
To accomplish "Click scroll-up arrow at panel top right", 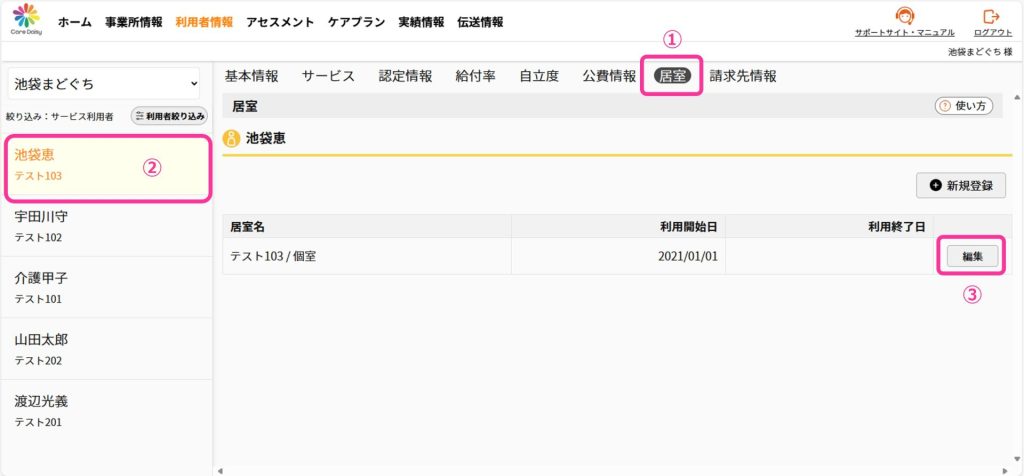I will 1016,98.
